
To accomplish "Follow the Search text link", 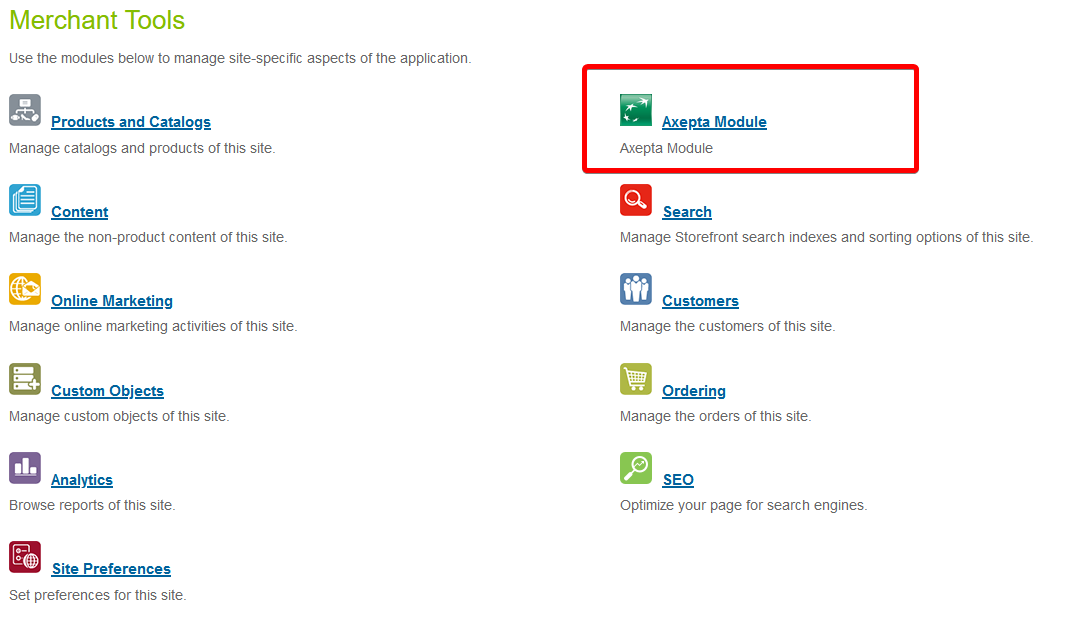I will pyautogui.click(x=687, y=212).
